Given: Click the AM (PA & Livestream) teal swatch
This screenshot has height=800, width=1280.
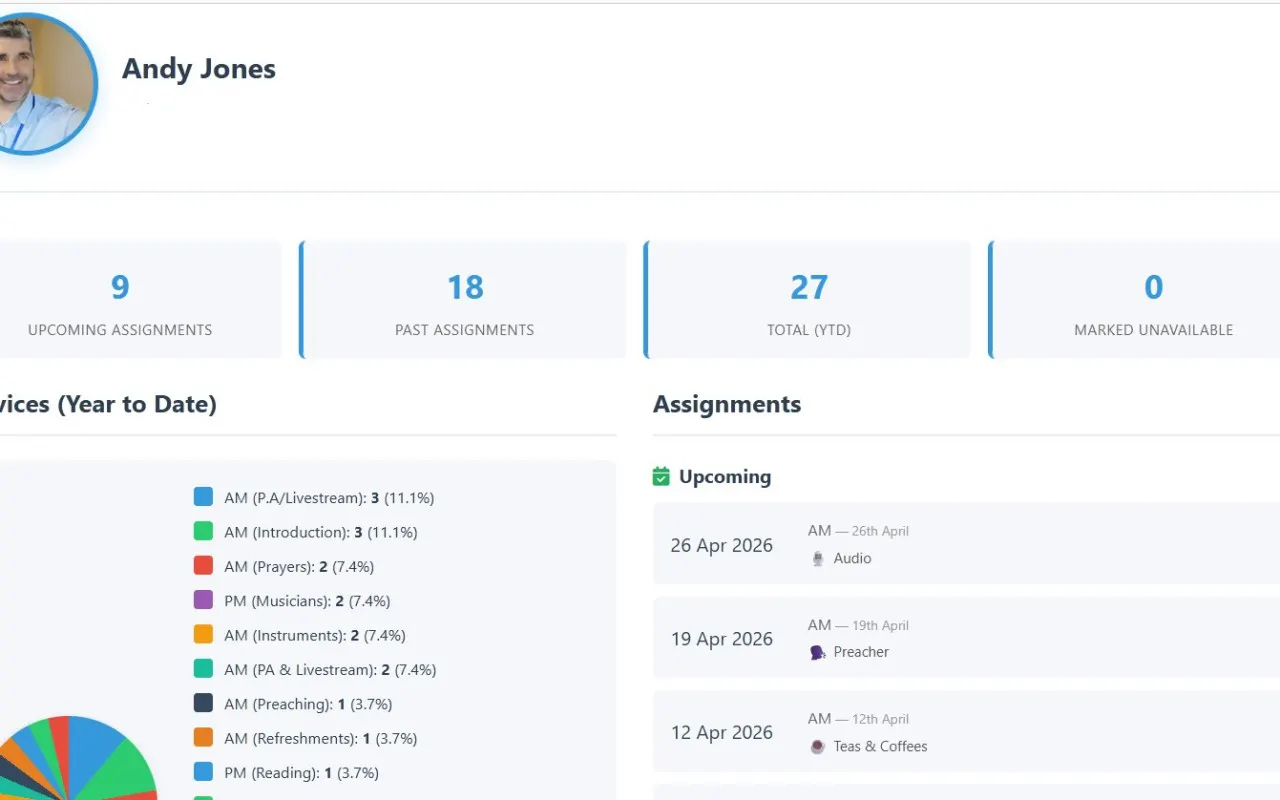Looking at the screenshot, I should (203, 669).
